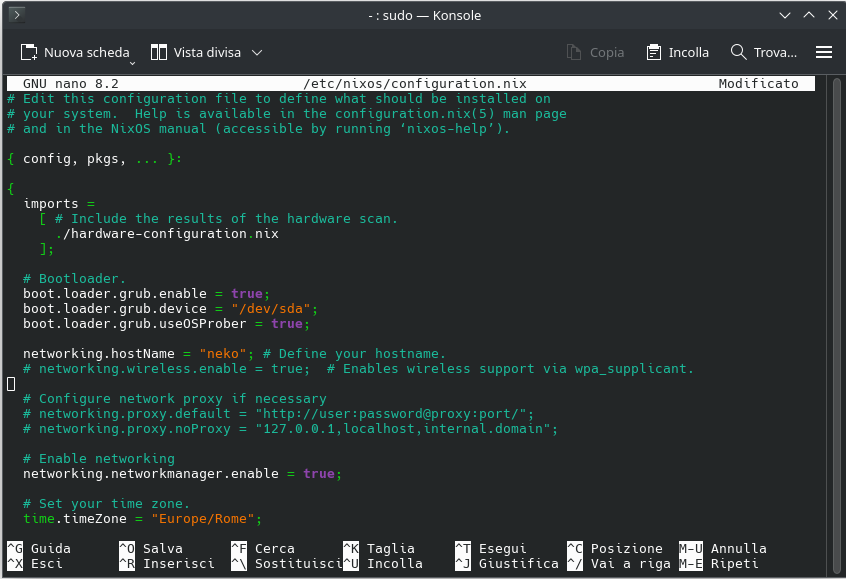Click the true value of networkmanager.enable
Screen dimensions: 846x579
pyautogui.click(x=319, y=474)
